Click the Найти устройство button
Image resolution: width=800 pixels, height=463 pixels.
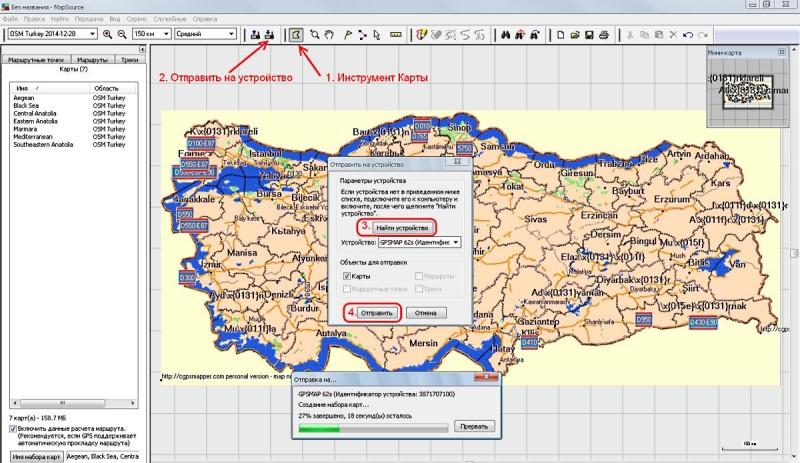point(402,228)
